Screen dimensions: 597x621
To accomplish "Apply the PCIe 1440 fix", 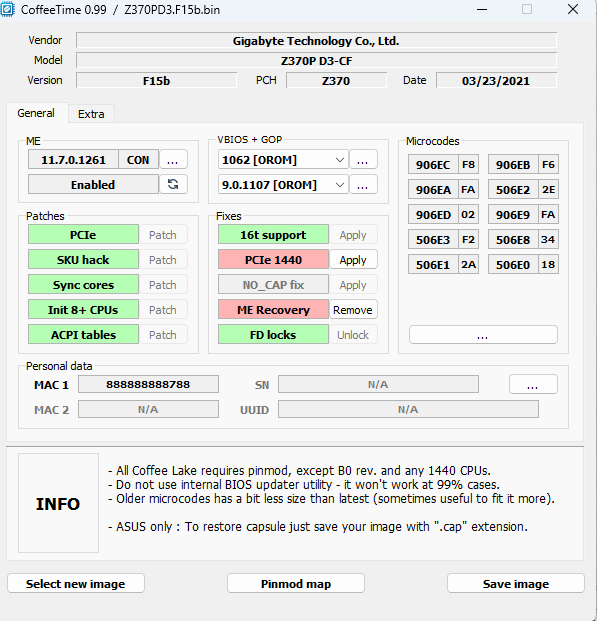I will [353, 260].
